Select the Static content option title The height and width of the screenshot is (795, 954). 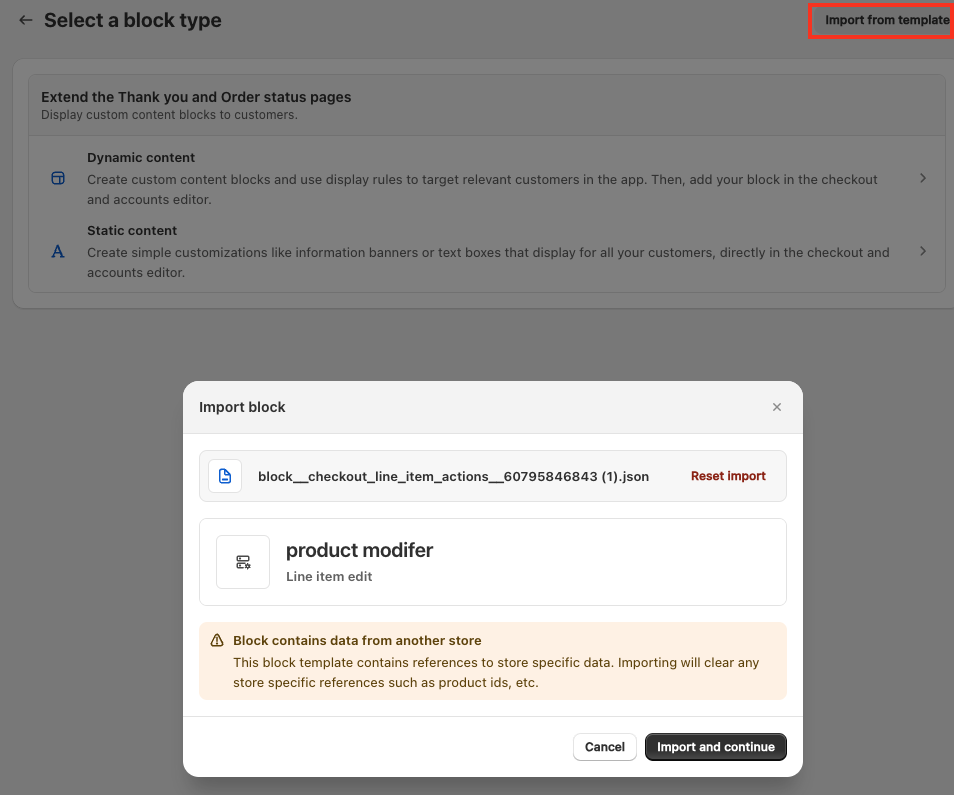[x=132, y=231]
